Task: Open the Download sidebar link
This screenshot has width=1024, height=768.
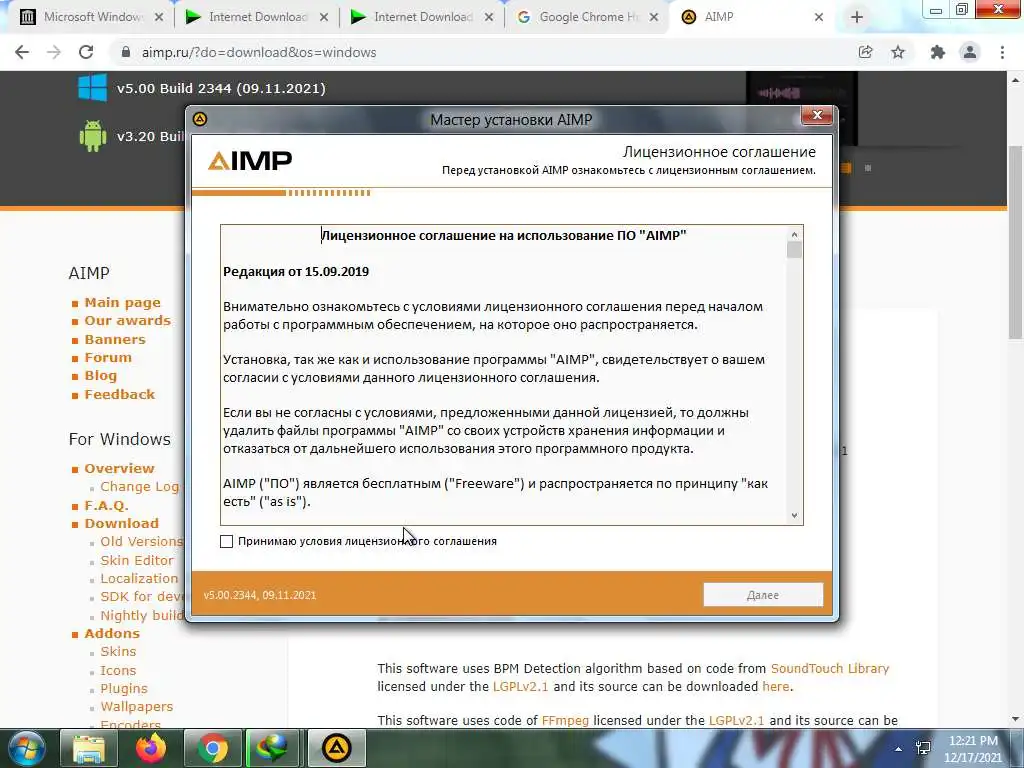Action: pos(121,523)
